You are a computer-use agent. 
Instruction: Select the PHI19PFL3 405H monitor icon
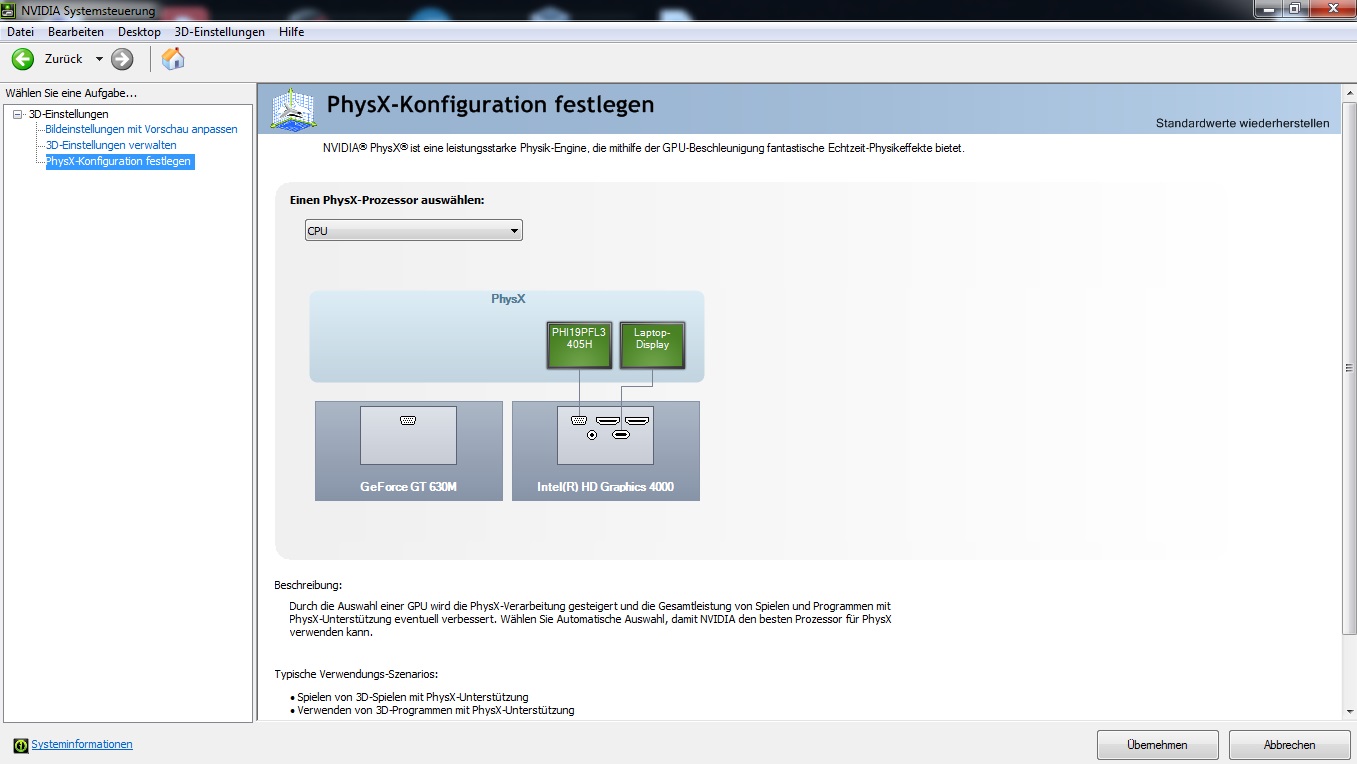(579, 345)
